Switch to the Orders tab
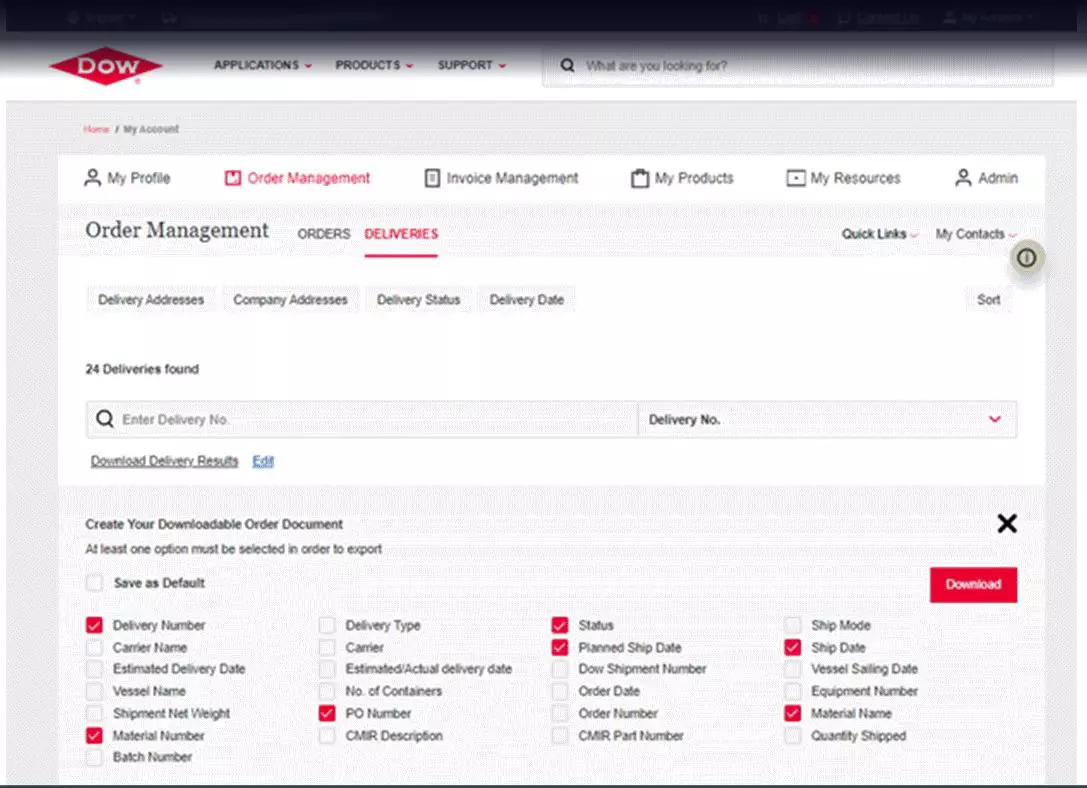Screen dimensions: 1087x788 pyautogui.click(x=324, y=234)
